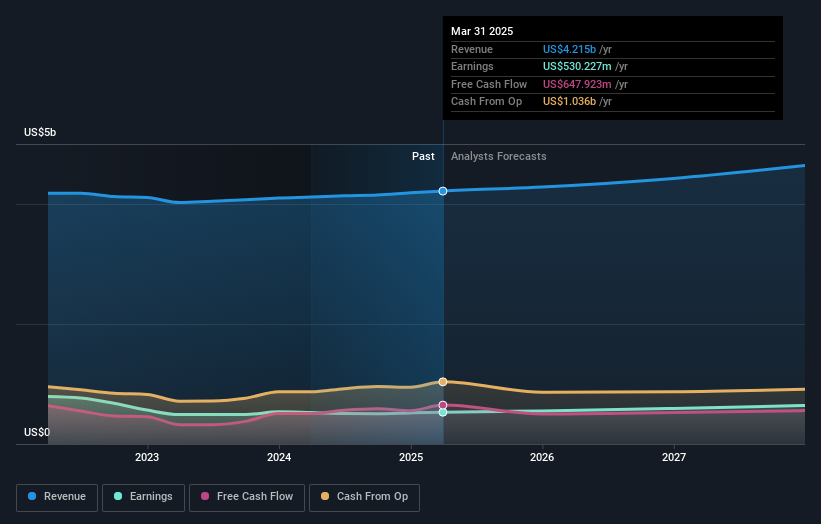The height and width of the screenshot is (524, 821).
Task: Click the orange Cash From Op marker
Action: [x=443, y=382]
